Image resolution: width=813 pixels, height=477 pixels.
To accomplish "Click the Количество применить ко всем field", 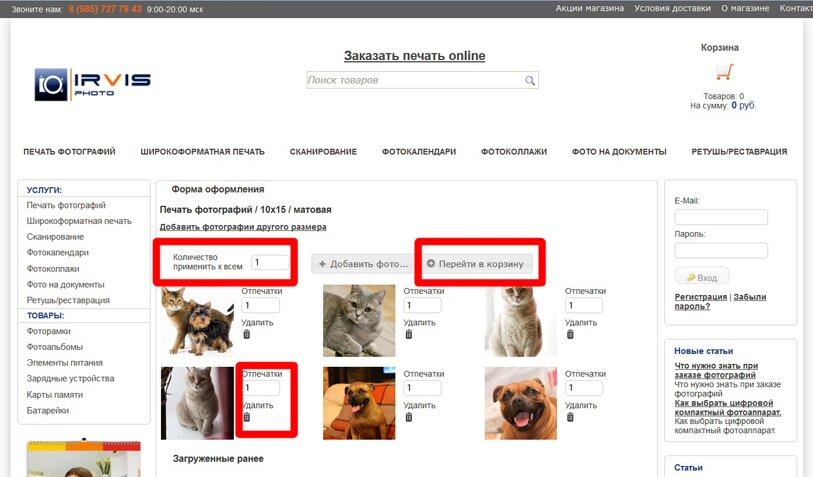I will (270, 262).
